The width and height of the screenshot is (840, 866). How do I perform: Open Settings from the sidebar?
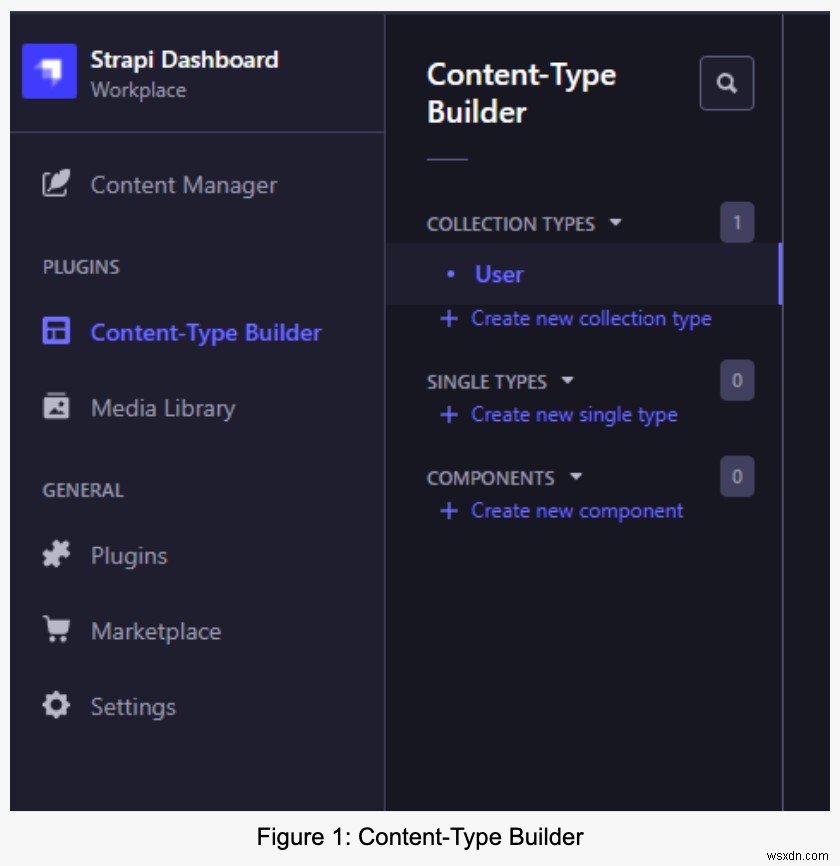point(133,707)
